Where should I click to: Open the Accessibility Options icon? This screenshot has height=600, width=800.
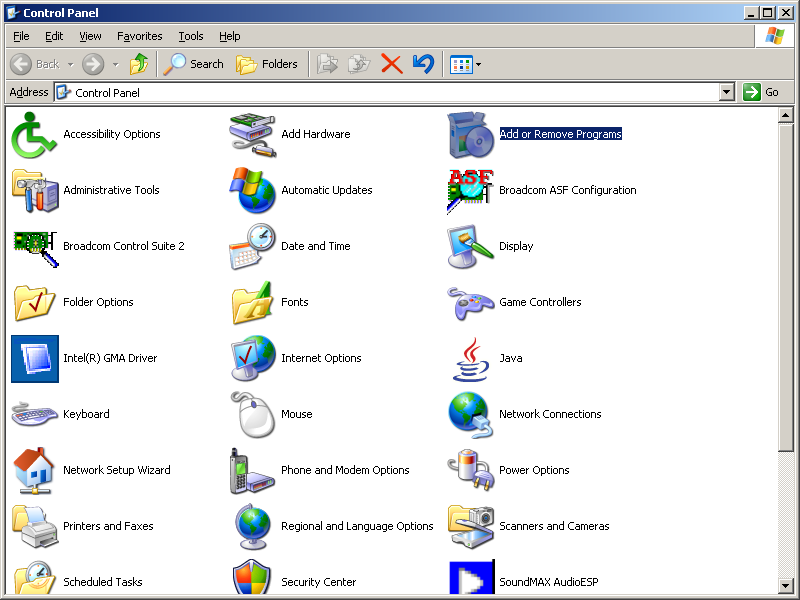point(34,134)
